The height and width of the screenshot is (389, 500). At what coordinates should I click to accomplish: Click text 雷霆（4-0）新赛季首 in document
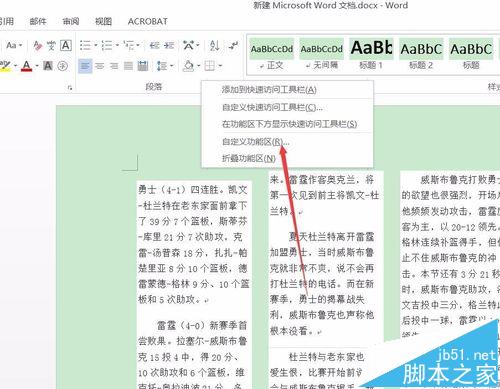pyautogui.click(x=202, y=325)
